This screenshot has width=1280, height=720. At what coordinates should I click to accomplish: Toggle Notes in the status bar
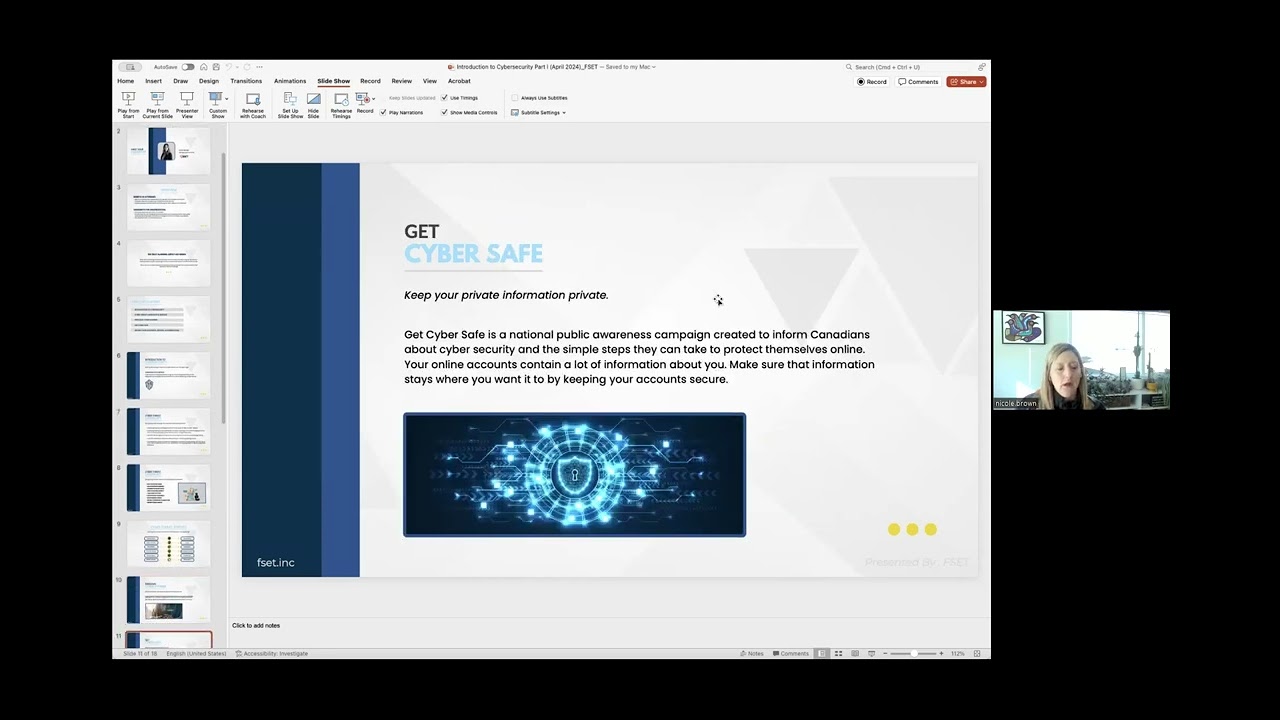tap(752, 653)
